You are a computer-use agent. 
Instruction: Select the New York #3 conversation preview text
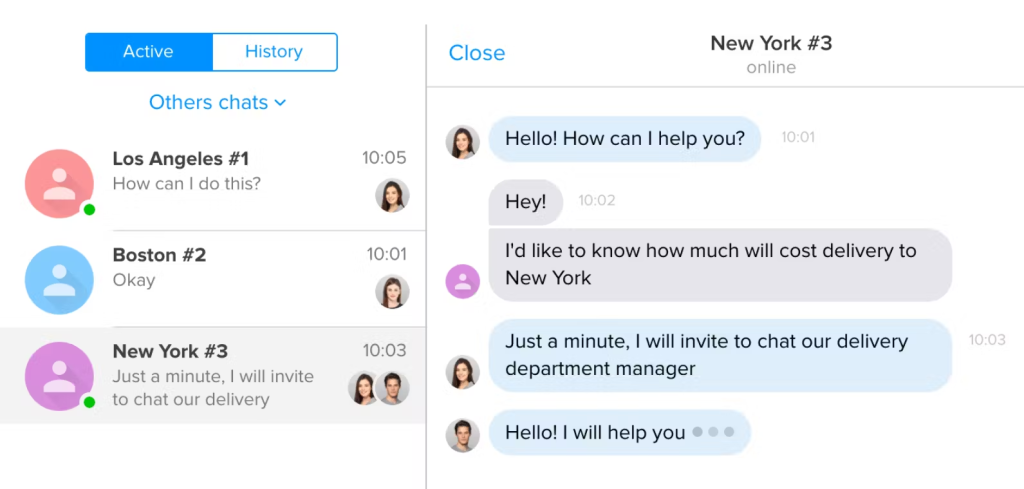click(213, 388)
